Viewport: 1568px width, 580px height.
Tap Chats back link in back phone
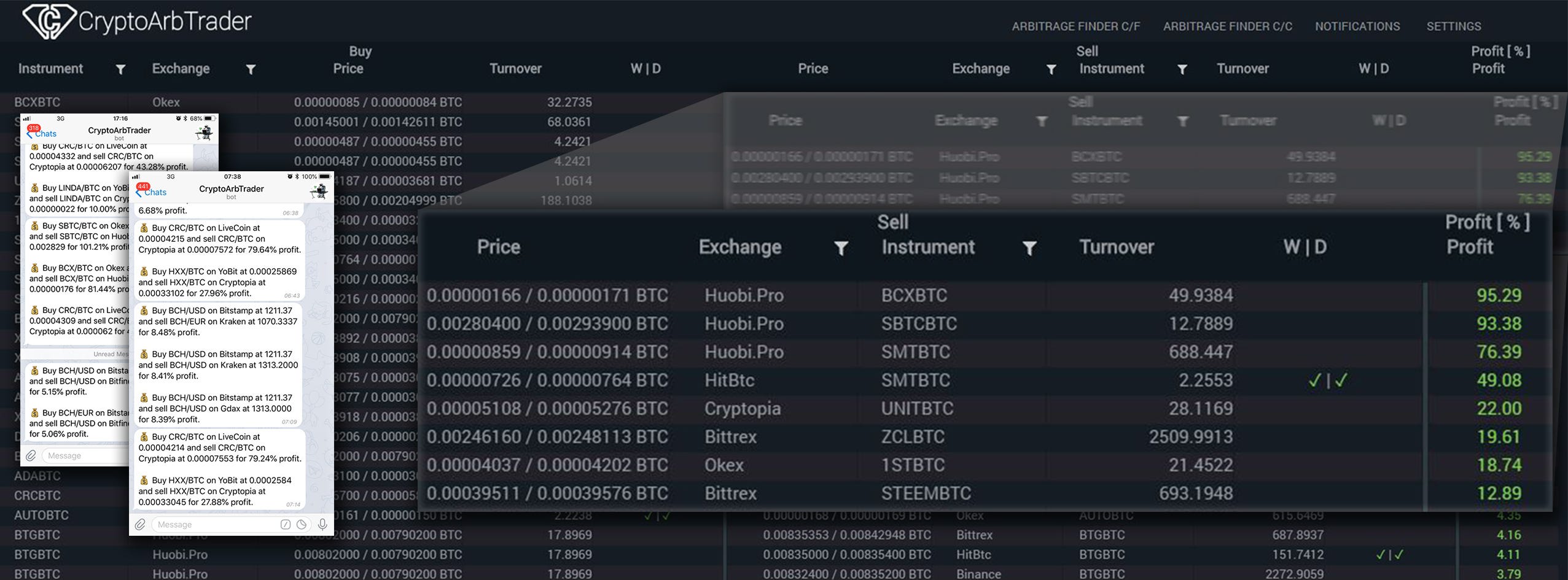[42, 134]
